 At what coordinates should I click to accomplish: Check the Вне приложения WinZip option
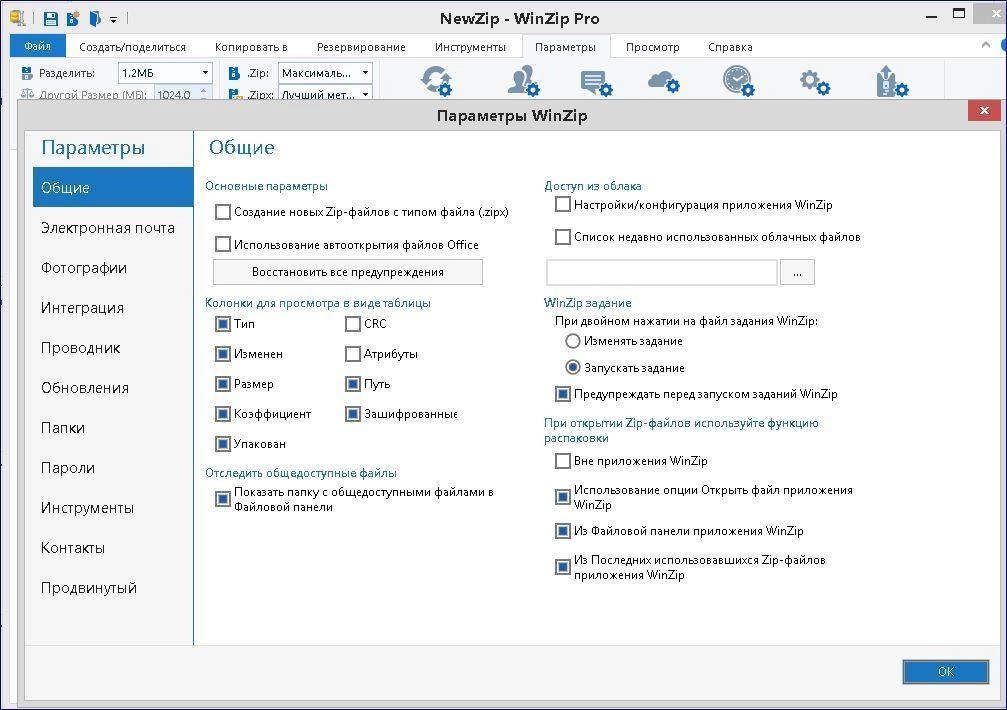point(563,461)
